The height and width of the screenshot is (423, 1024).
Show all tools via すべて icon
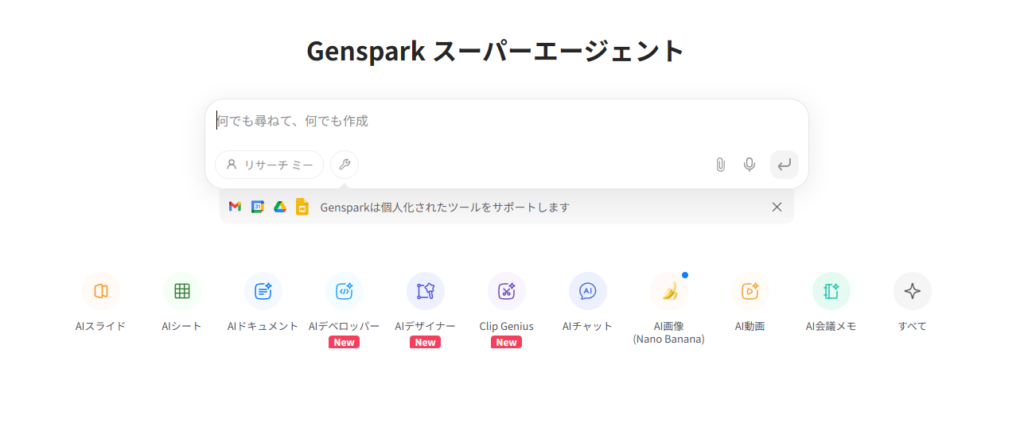[x=912, y=291]
